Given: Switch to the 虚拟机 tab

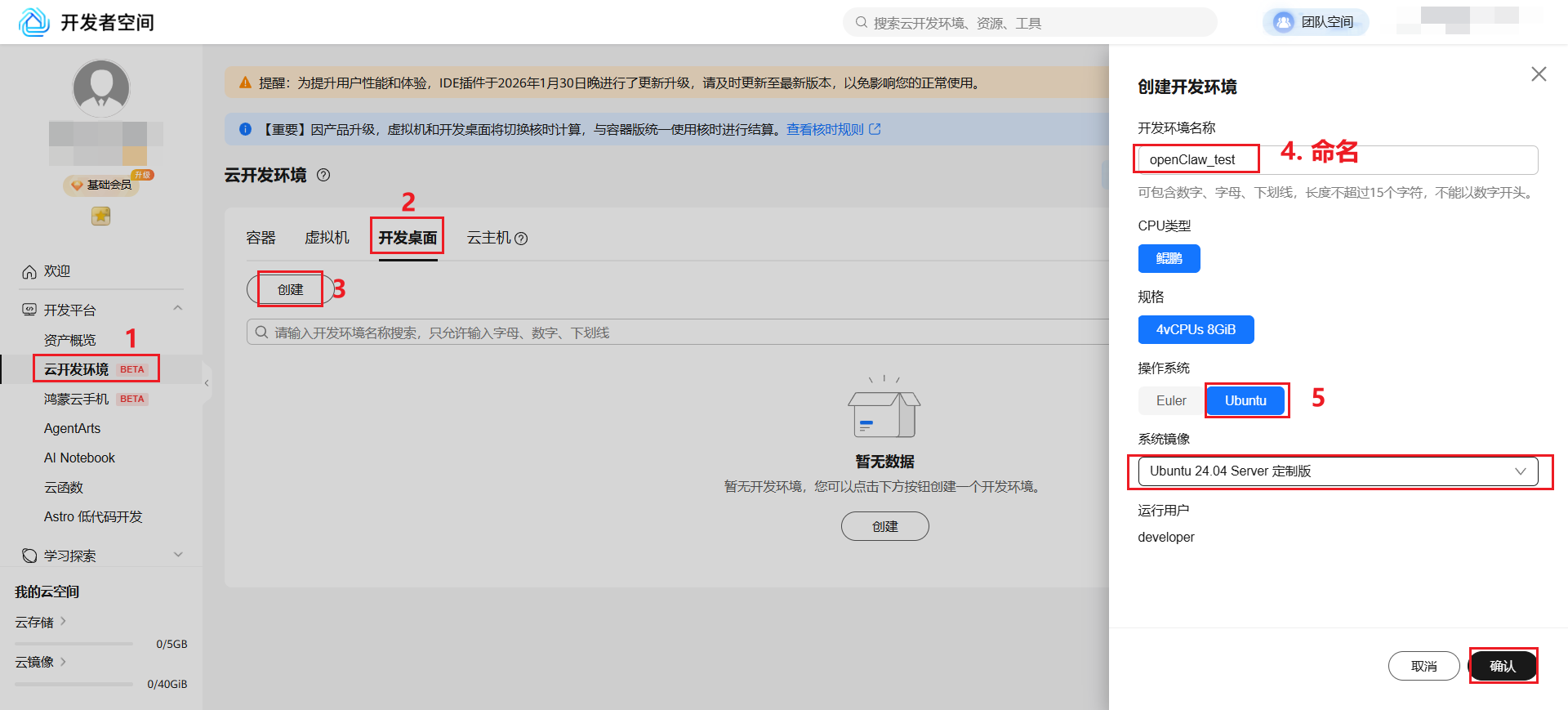Looking at the screenshot, I should 327,238.
